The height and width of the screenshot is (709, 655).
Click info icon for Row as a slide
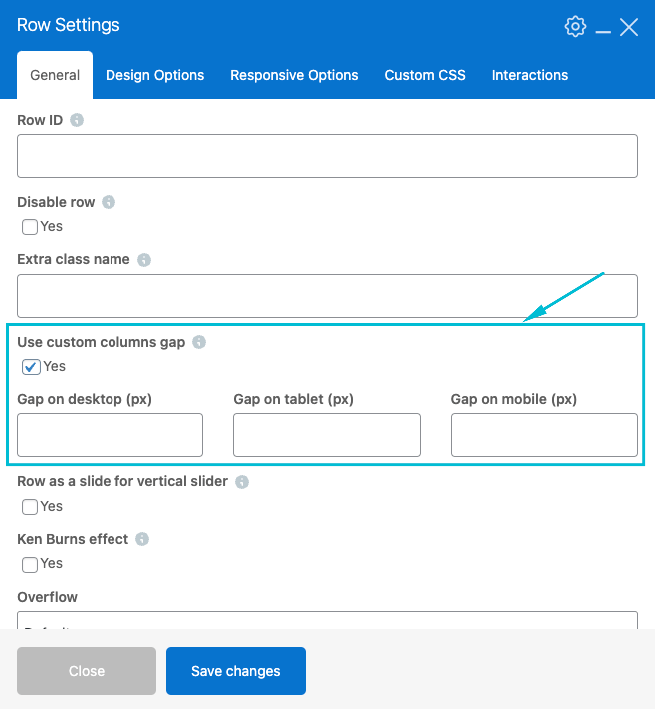[x=242, y=482]
